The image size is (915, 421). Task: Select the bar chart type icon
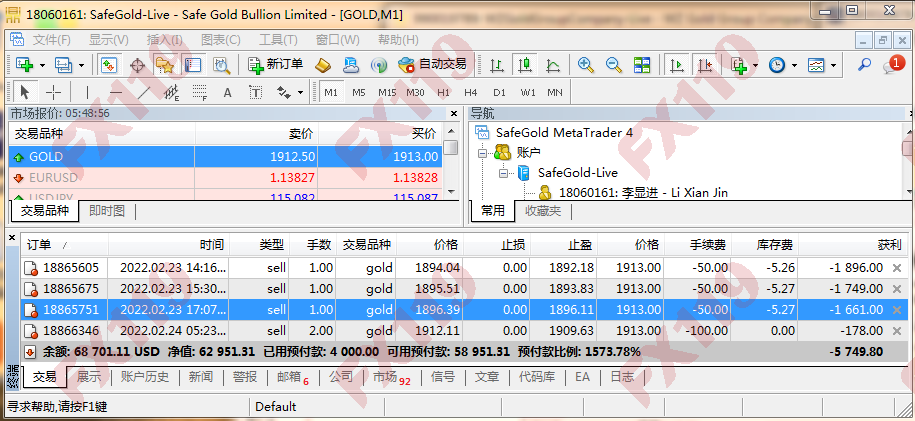click(x=497, y=65)
